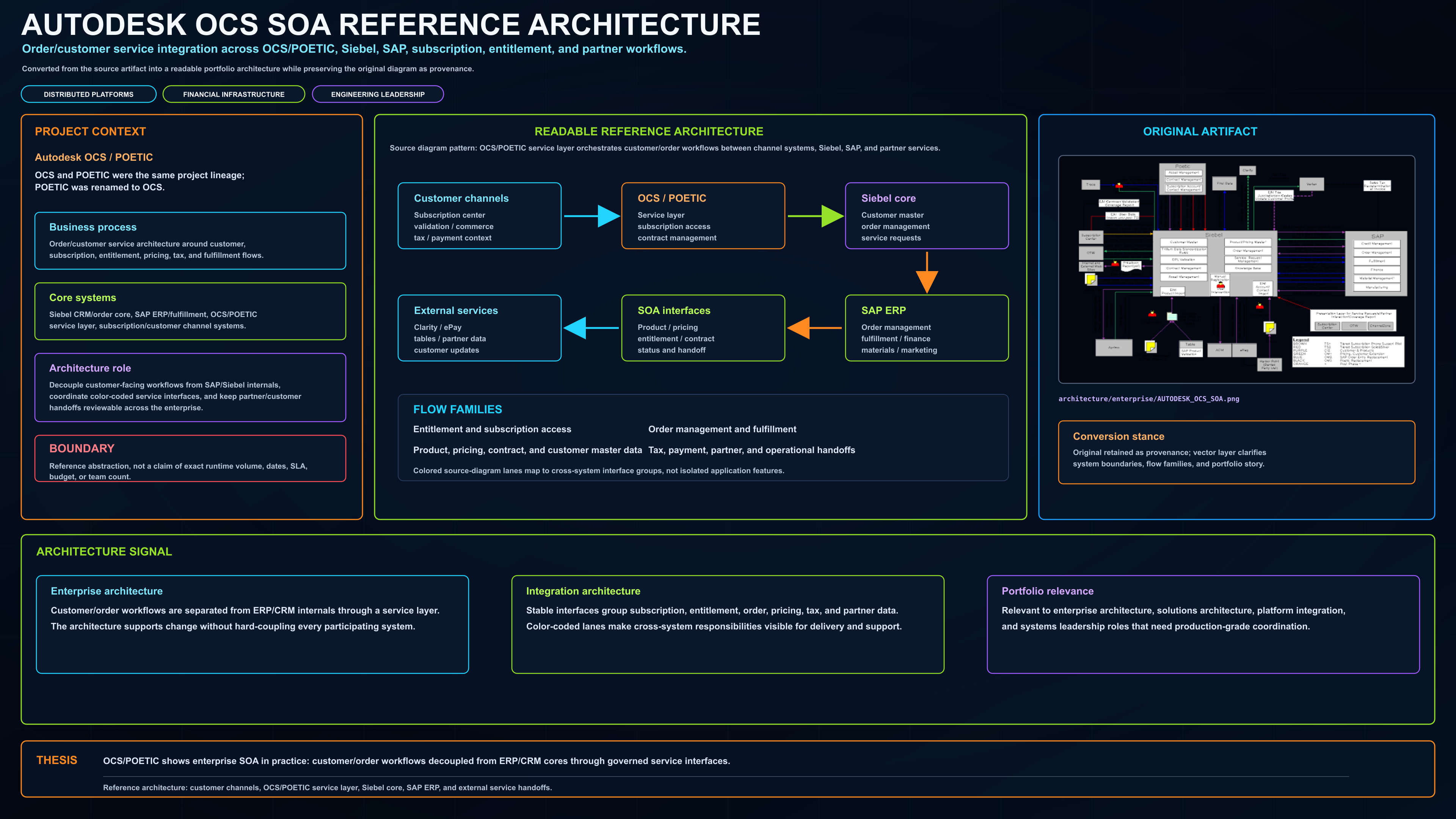Click the 'Source diagram pattern' description line
The width and height of the screenshot is (1456, 819).
pos(665,148)
